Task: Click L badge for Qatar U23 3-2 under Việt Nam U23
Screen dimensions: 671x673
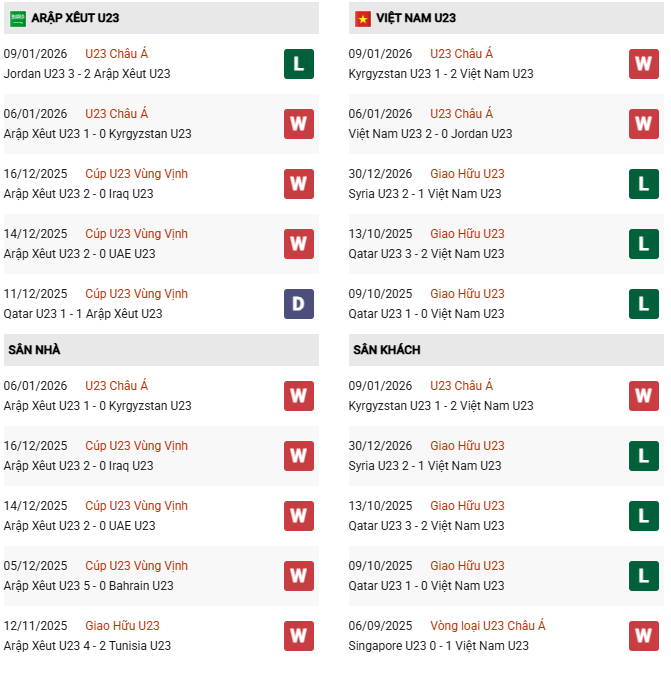Action: pyautogui.click(x=643, y=244)
